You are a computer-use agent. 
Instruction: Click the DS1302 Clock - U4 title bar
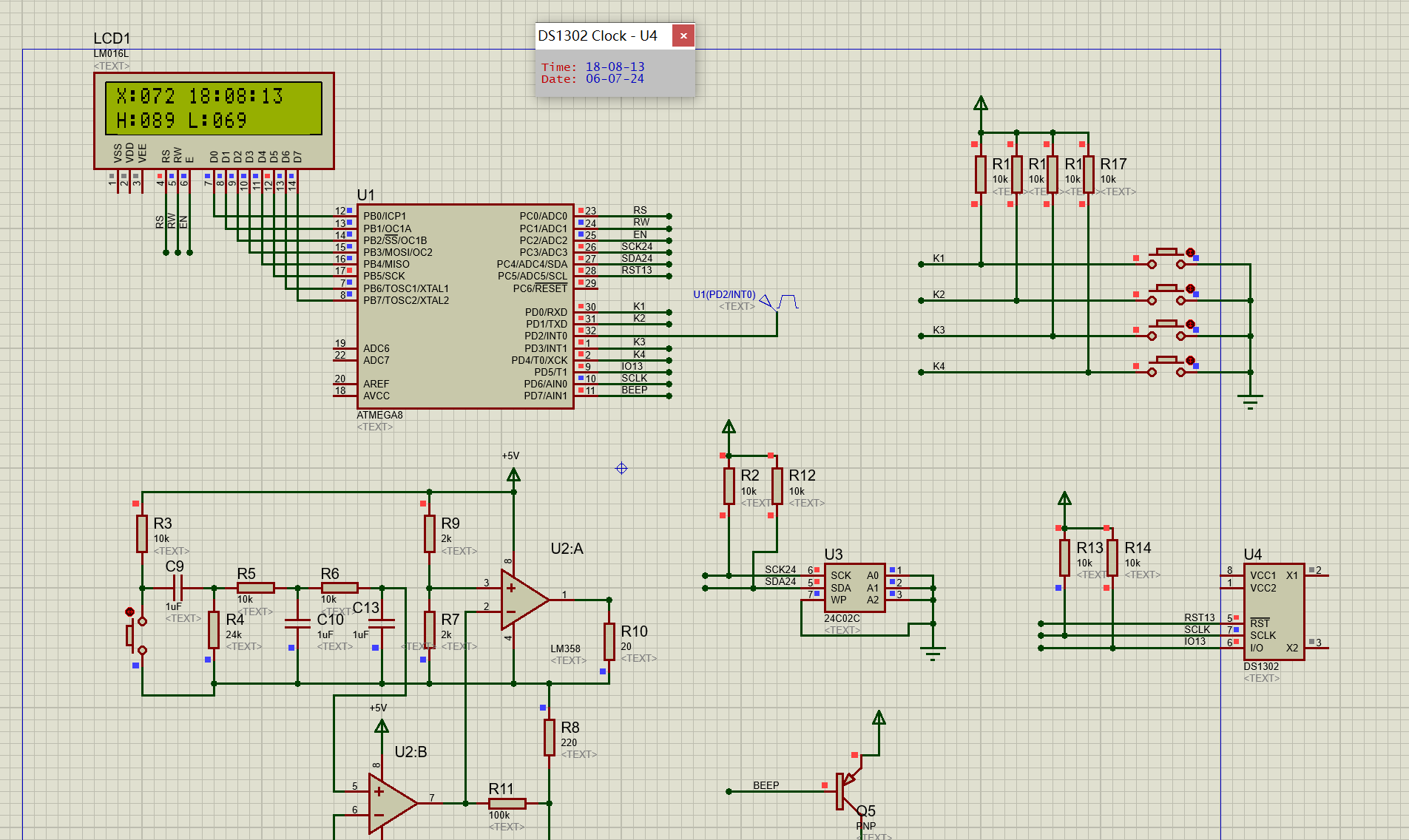[604, 35]
